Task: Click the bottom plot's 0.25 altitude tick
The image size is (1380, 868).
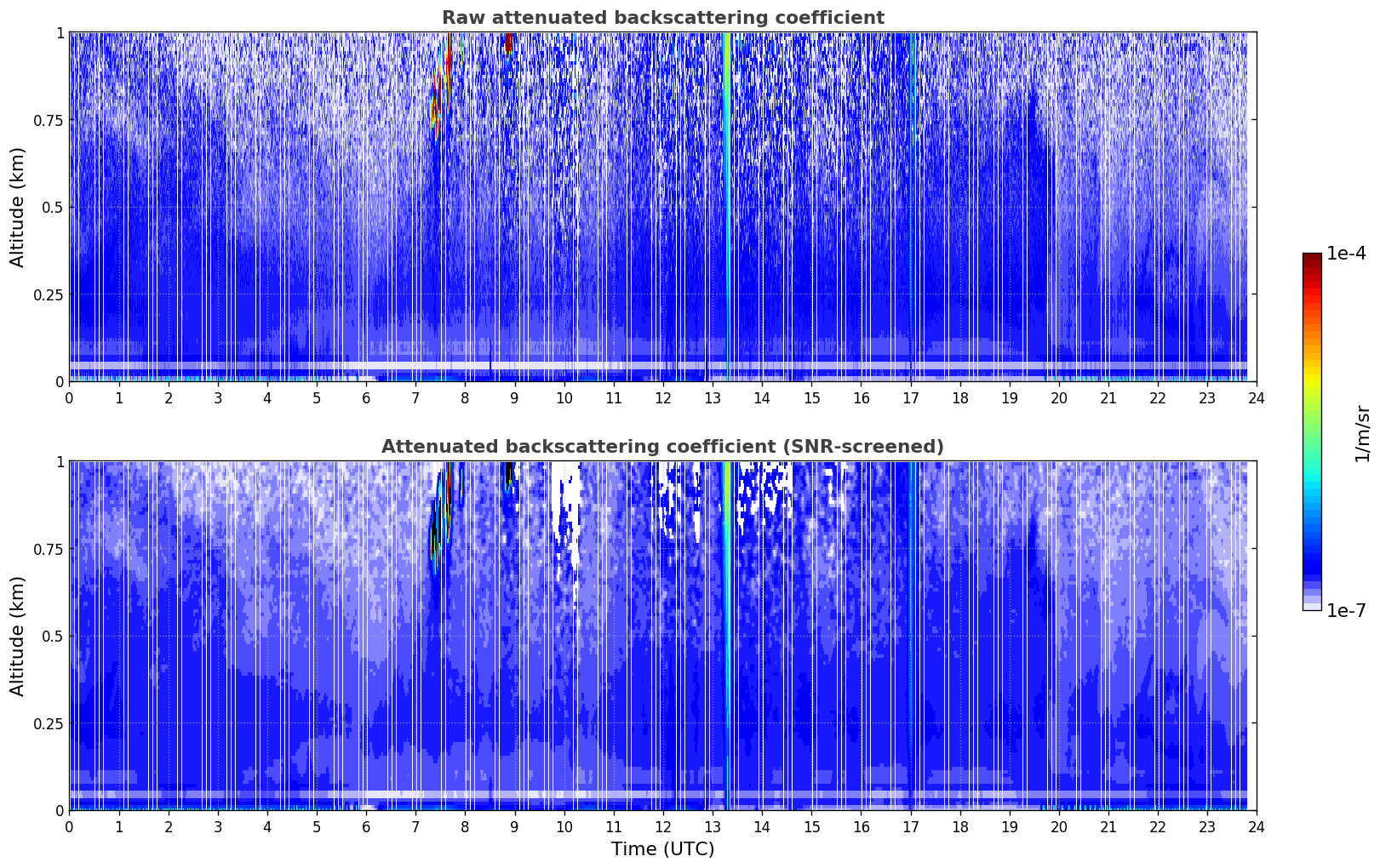Action: (48, 723)
